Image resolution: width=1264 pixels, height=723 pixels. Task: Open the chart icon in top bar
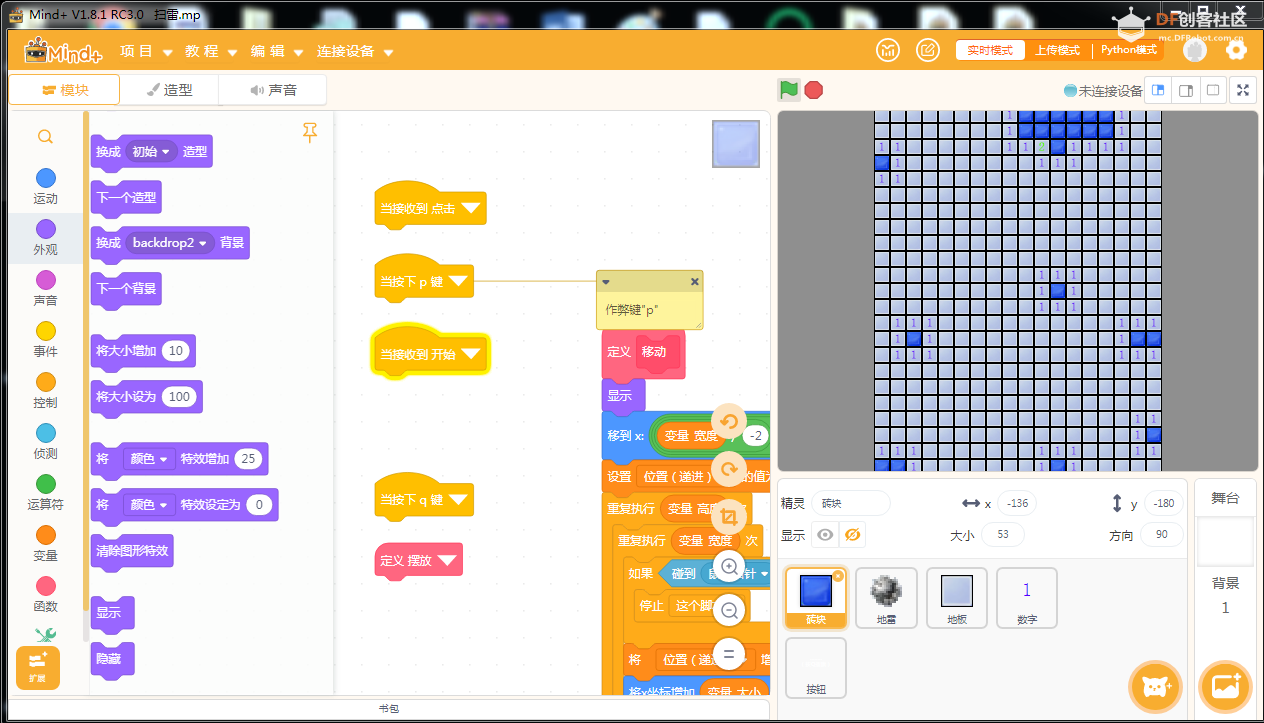click(x=888, y=50)
